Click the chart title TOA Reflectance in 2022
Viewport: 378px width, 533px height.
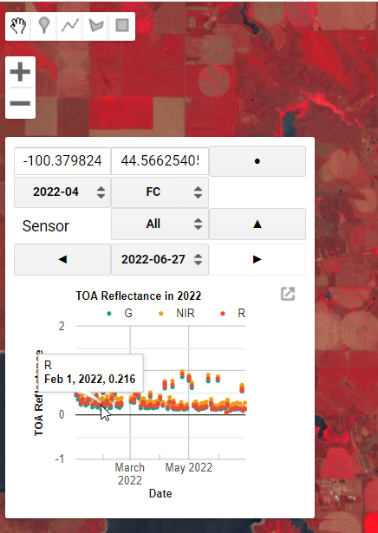[138, 296]
